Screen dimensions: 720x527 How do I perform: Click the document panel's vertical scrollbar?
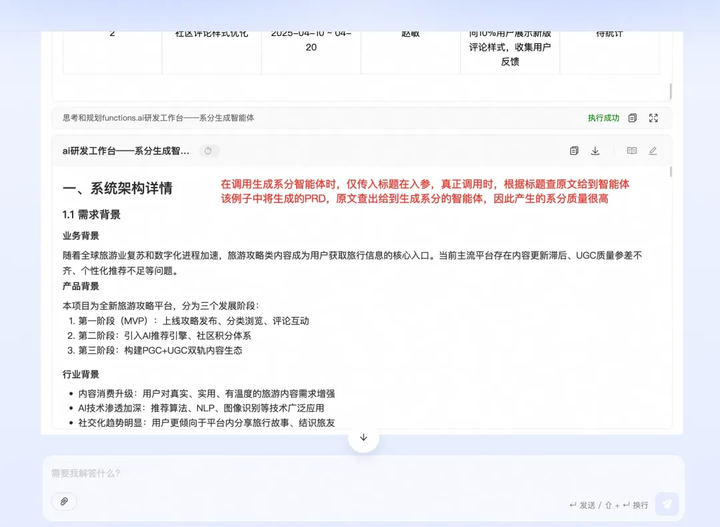671,172
